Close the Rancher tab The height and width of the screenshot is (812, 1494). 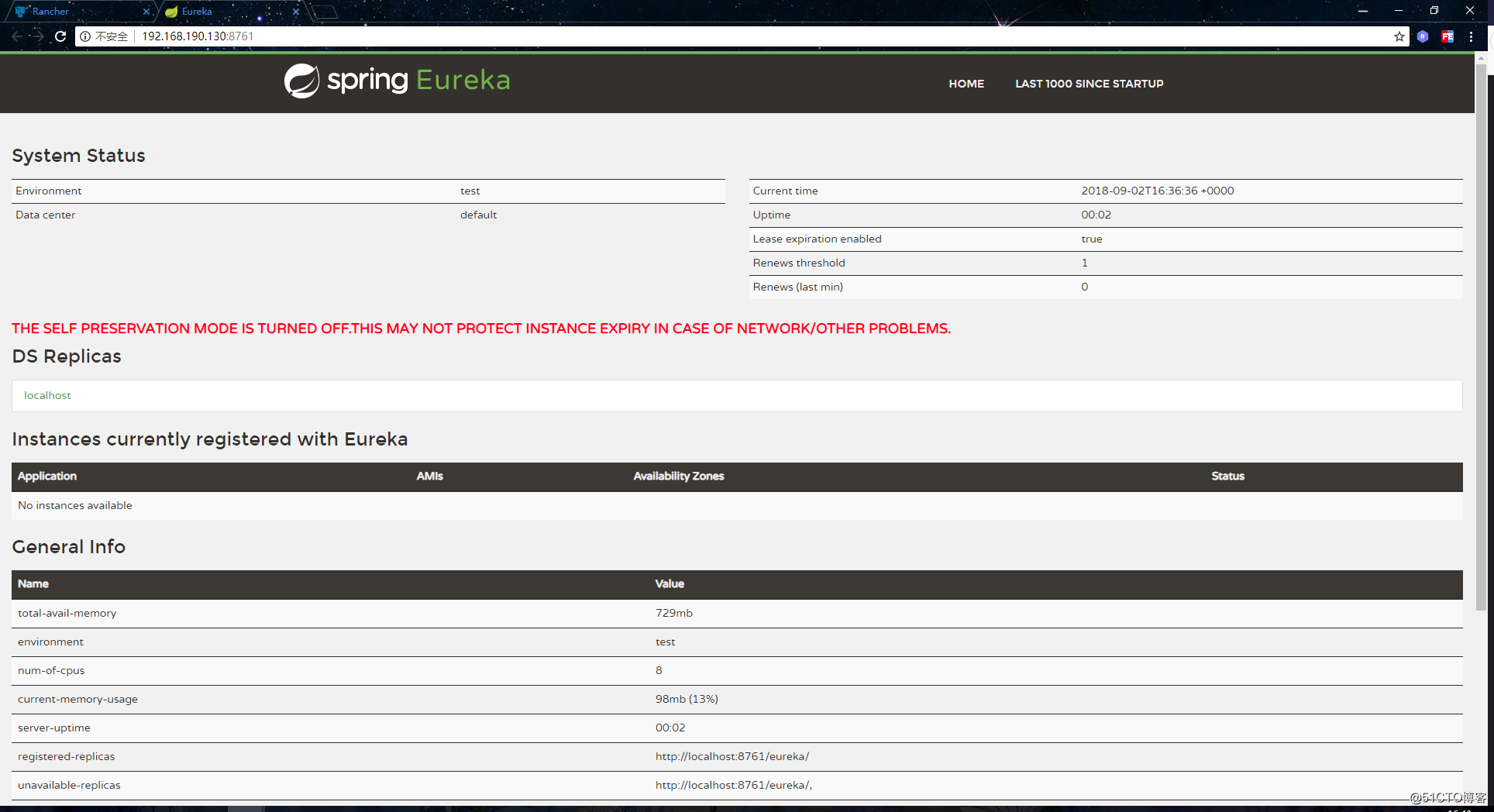click(x=146, y=12)
